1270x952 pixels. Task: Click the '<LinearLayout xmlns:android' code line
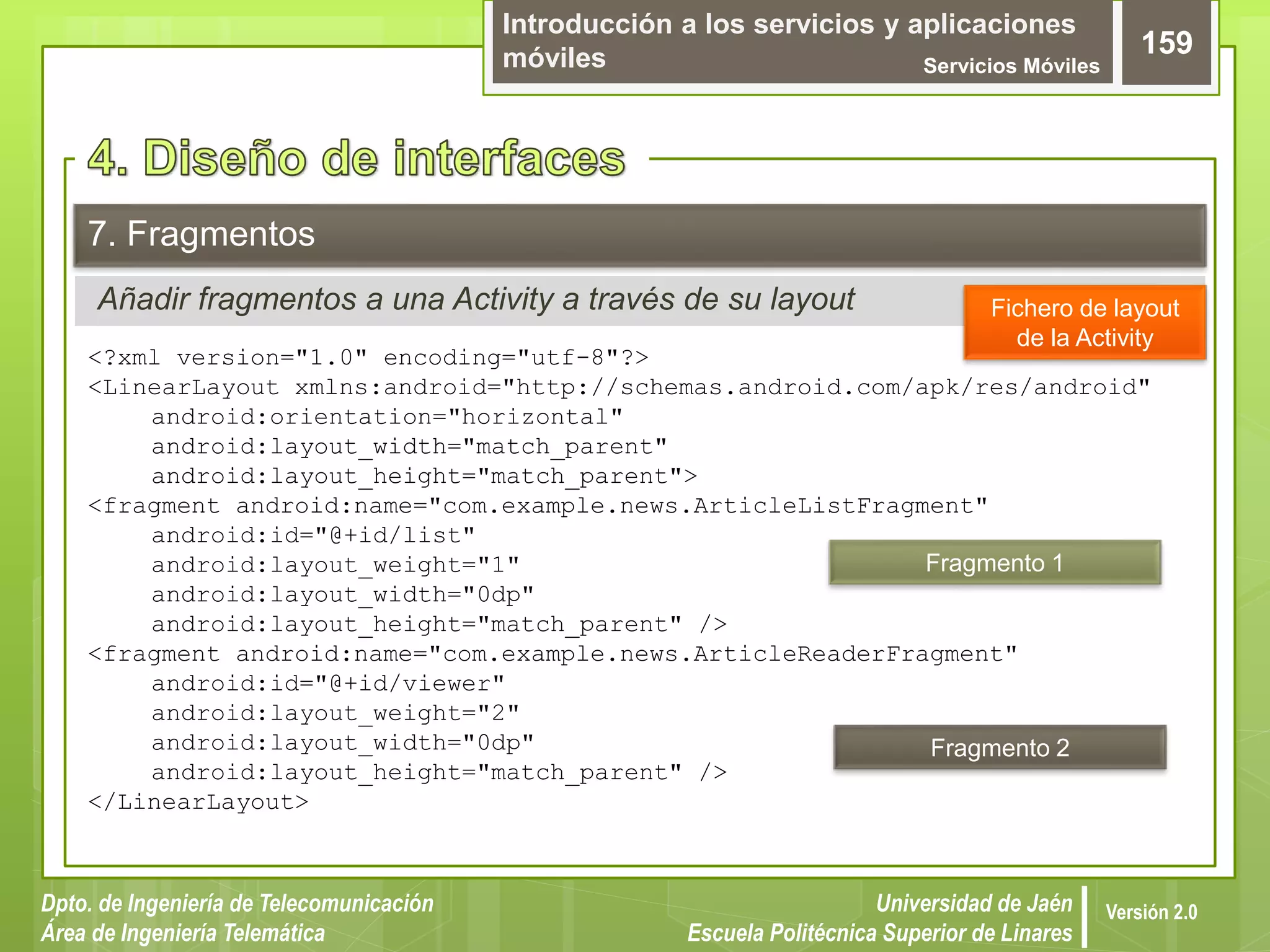click(619, 387)
